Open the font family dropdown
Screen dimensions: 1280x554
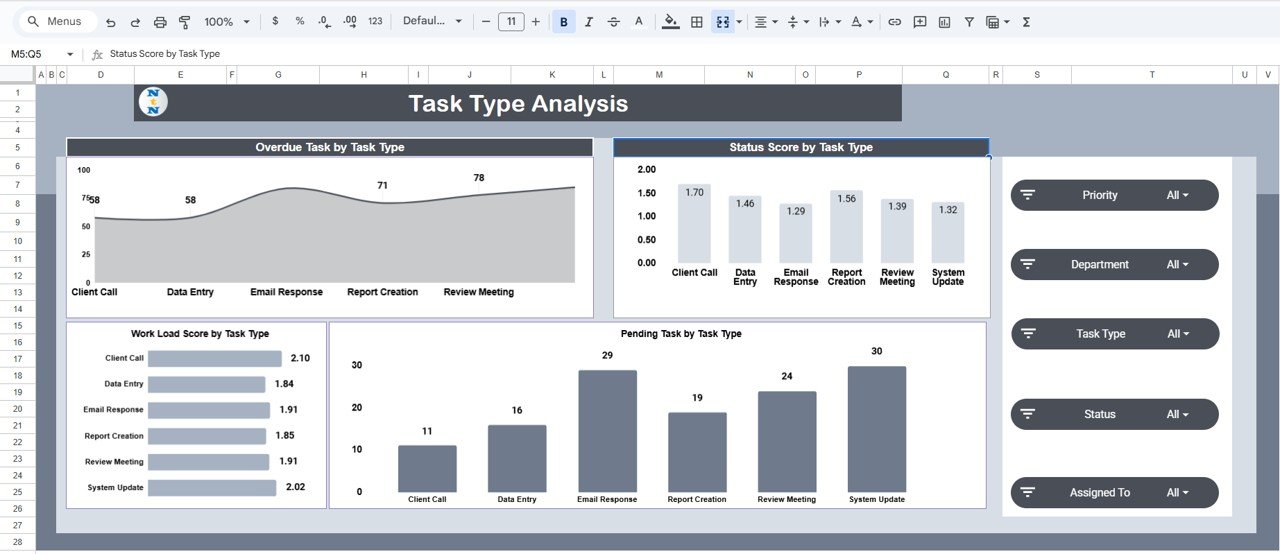432,22
